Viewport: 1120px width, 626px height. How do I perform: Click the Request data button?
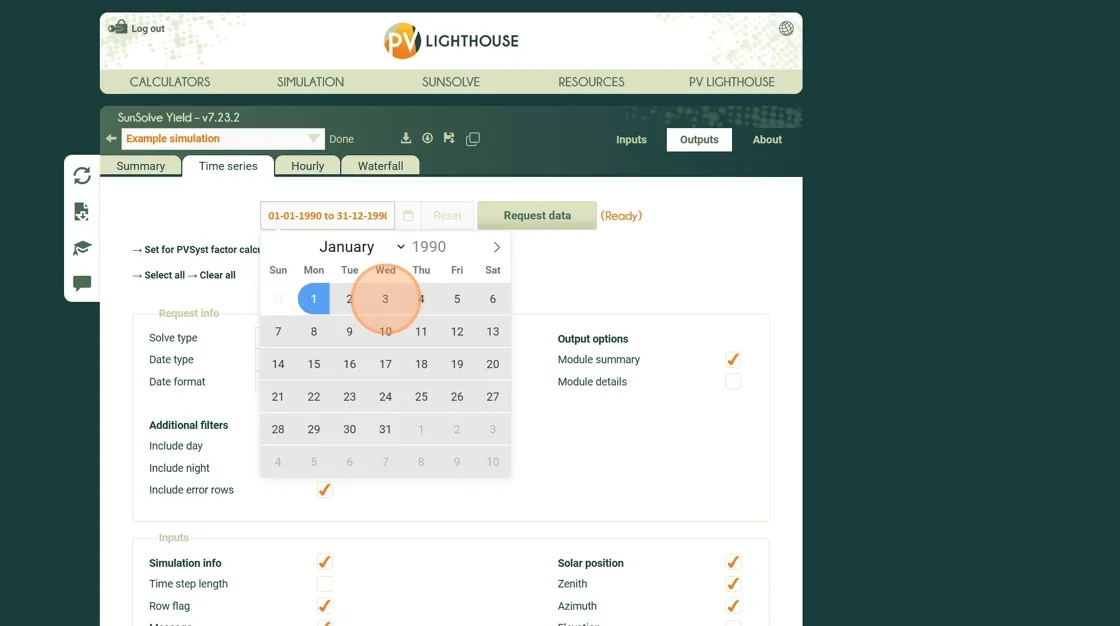(537, 216)
